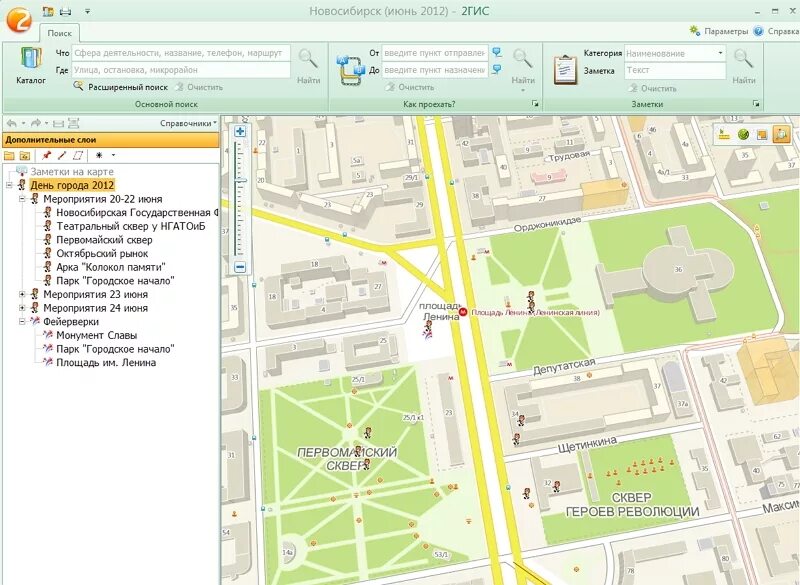Click the fit-to-screen icon in left panel toolbar

pos(73,123)
